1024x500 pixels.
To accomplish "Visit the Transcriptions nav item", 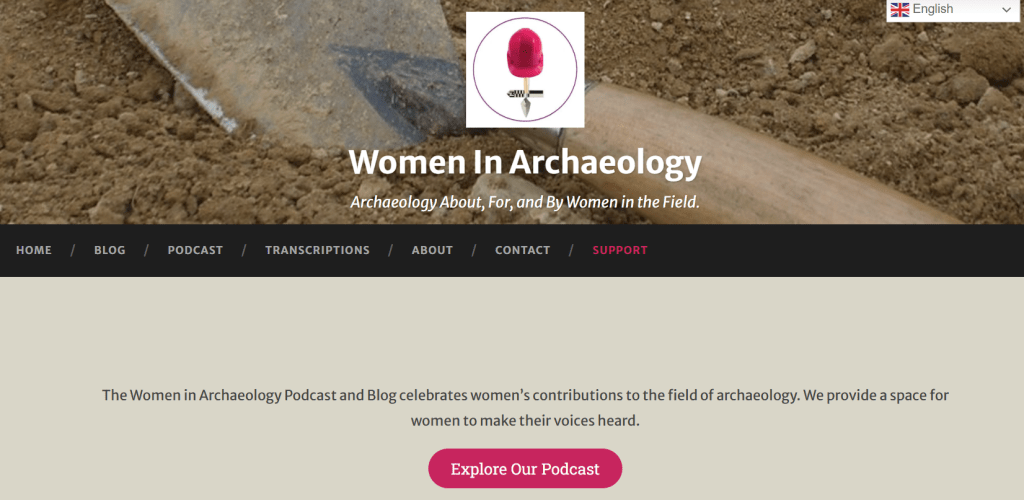I will pyautogui.click(x=317, y=250).
